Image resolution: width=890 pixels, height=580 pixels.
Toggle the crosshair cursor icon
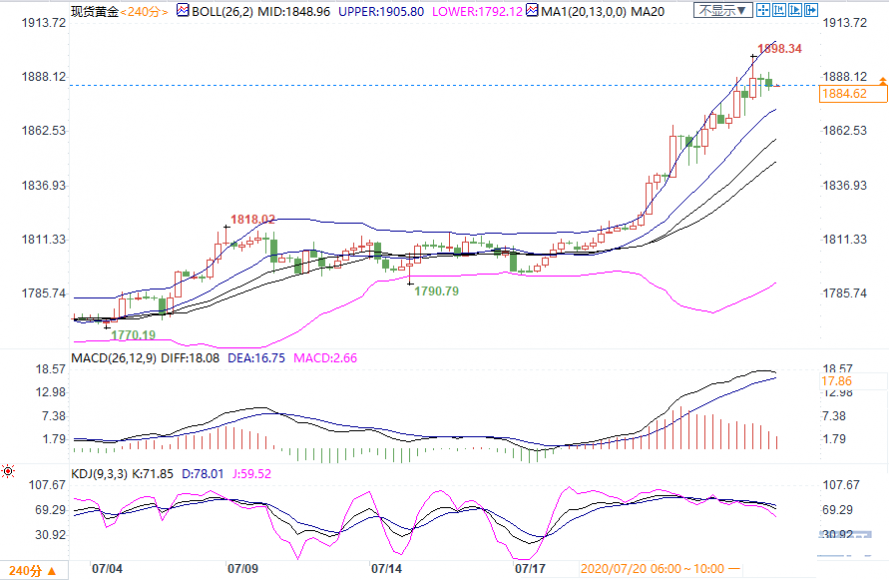point(763,10)
